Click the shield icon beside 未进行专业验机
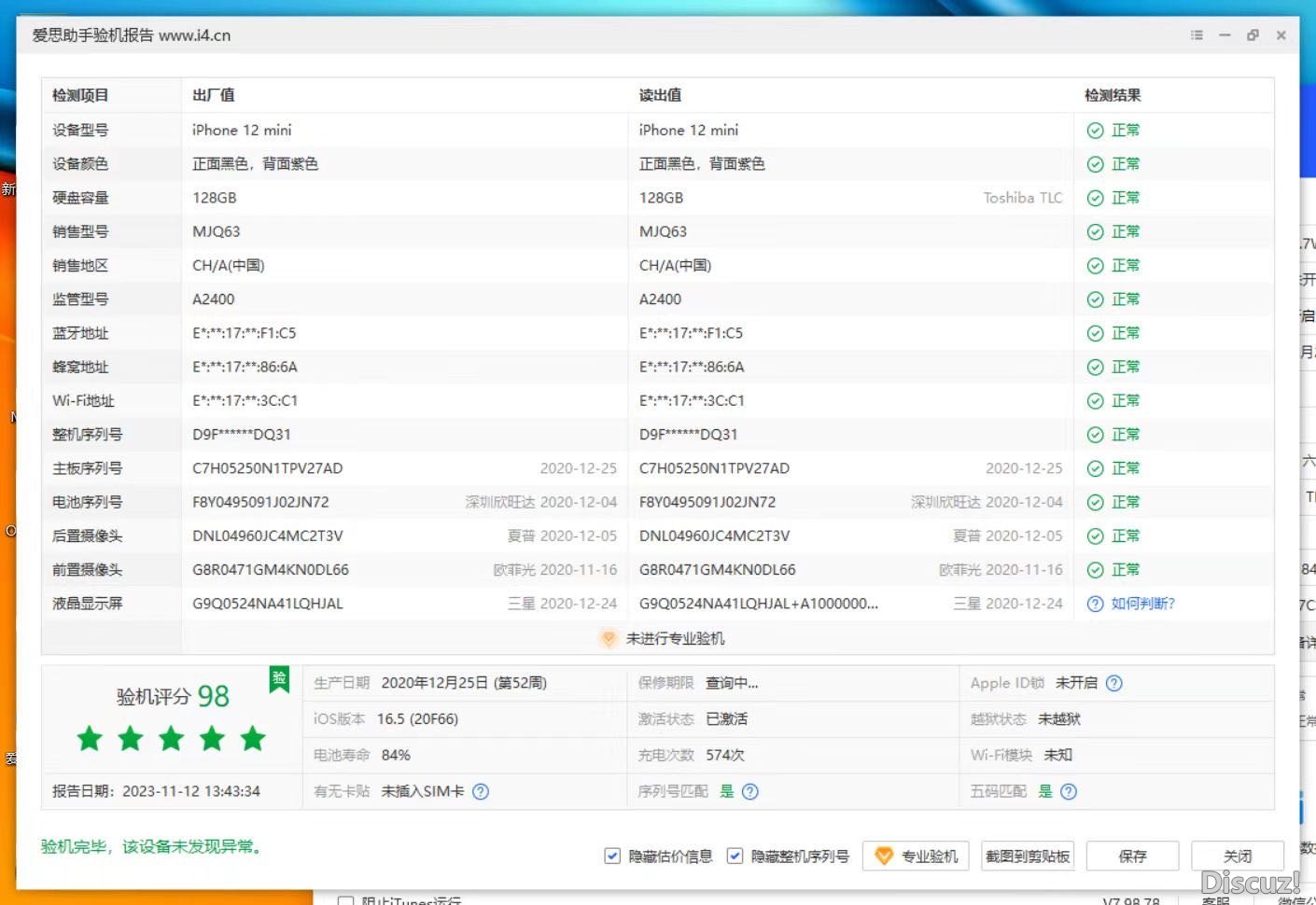The image size is (1316, 905). (x=609, y=638)
